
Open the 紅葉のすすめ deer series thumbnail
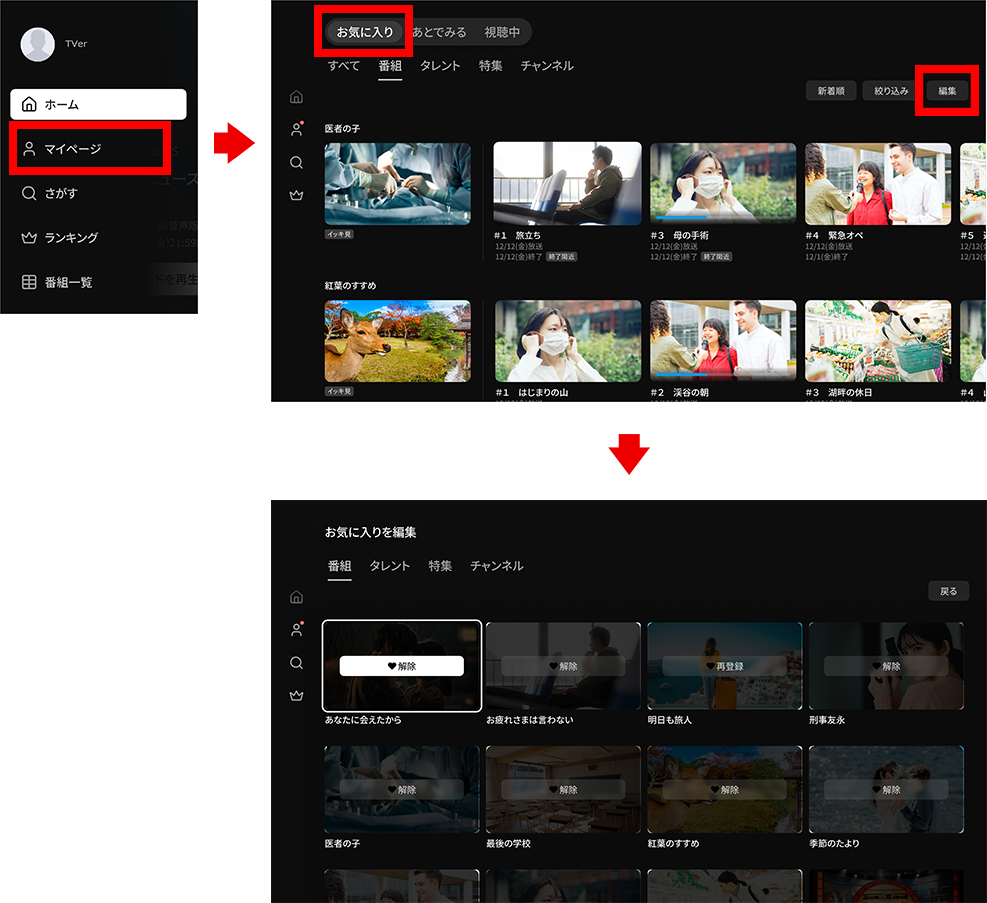pos(397,341)
